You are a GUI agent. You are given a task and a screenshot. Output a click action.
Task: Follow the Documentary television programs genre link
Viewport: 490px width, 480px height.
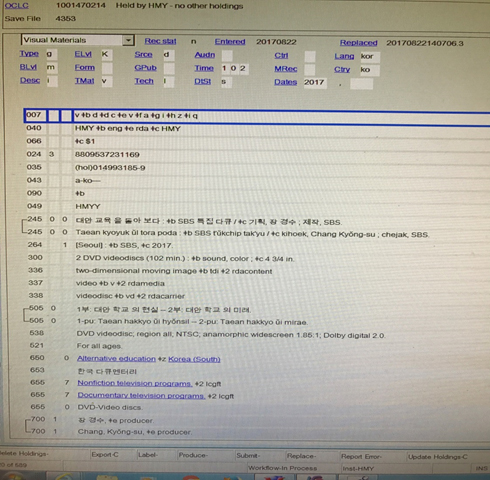141,396
